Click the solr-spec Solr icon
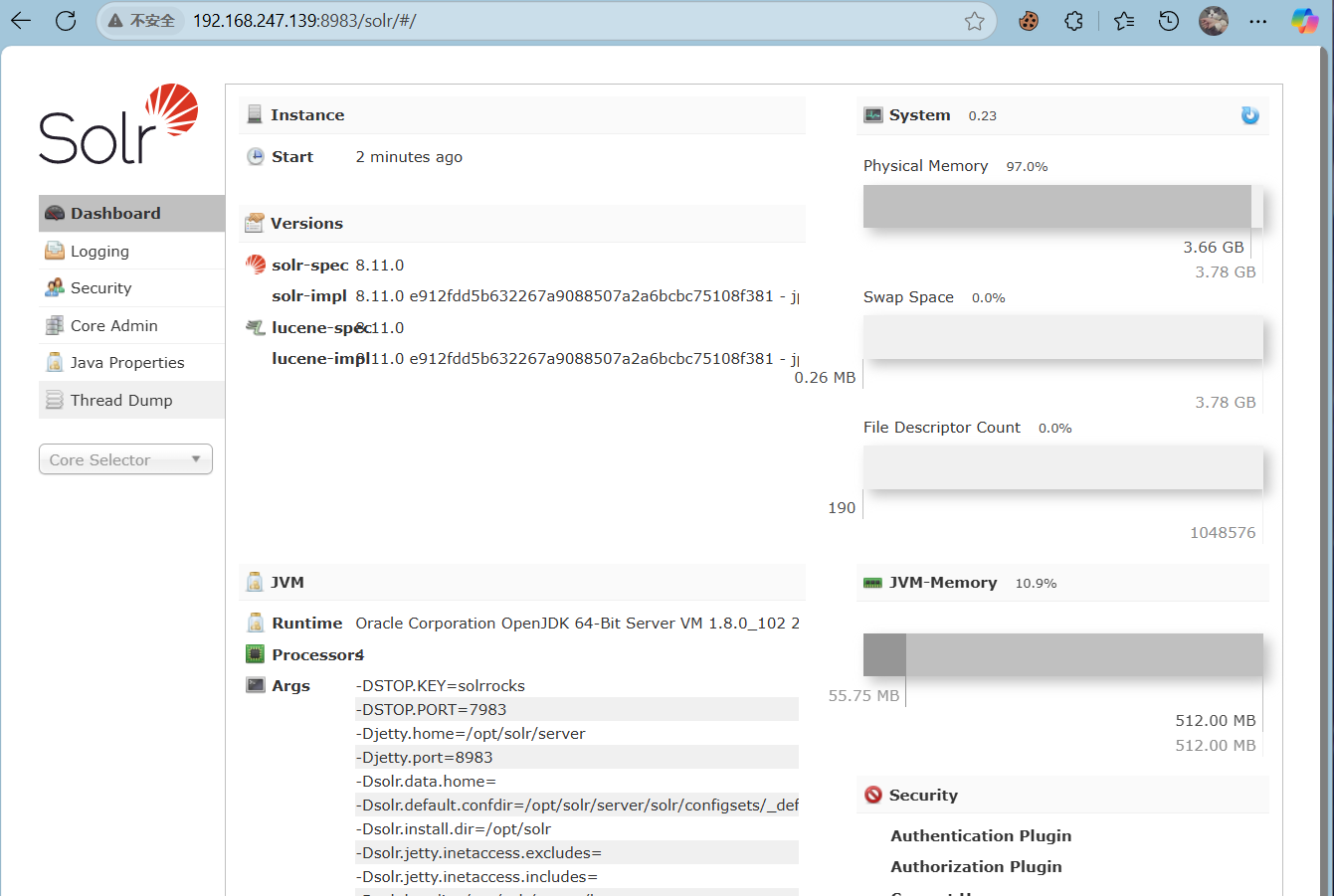The image size is (1334, 896). pyautogui.click(x=256, y=265)
